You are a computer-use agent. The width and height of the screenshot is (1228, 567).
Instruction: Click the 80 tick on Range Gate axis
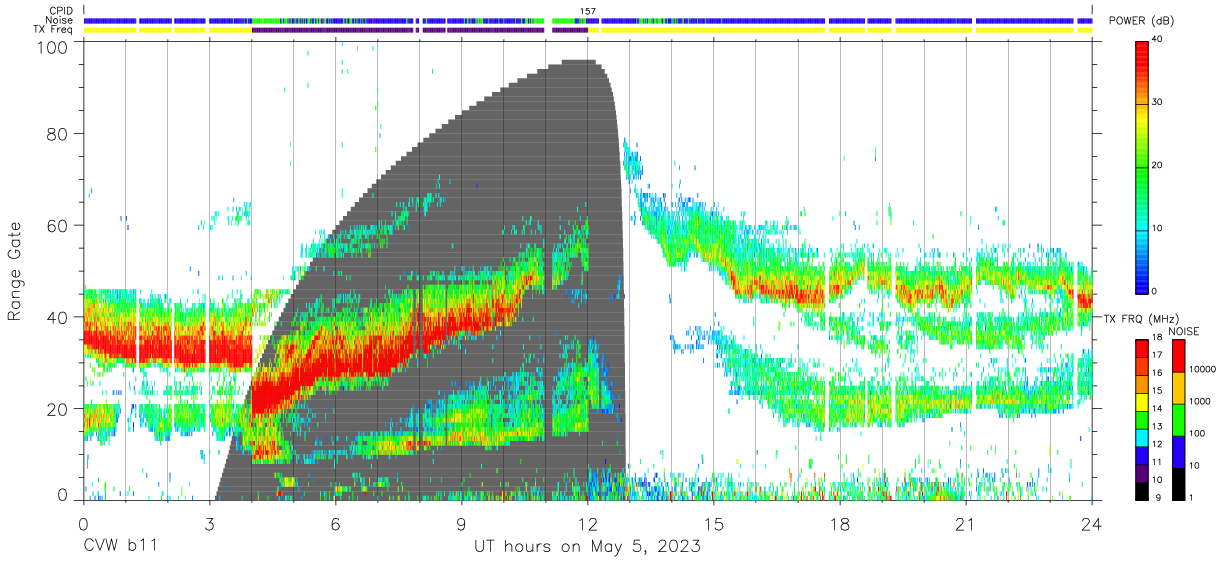[x=57, y=133]
